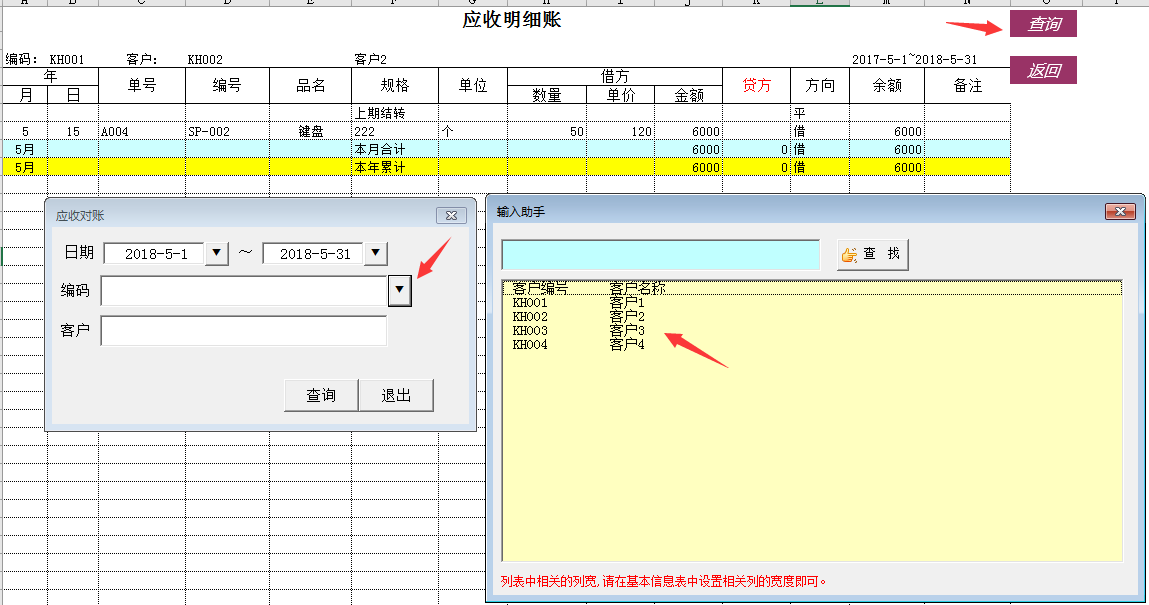The height and width of the screenshot is (605, 1149).
Task: Click the 单号 column header
Action: coord(141,86)
